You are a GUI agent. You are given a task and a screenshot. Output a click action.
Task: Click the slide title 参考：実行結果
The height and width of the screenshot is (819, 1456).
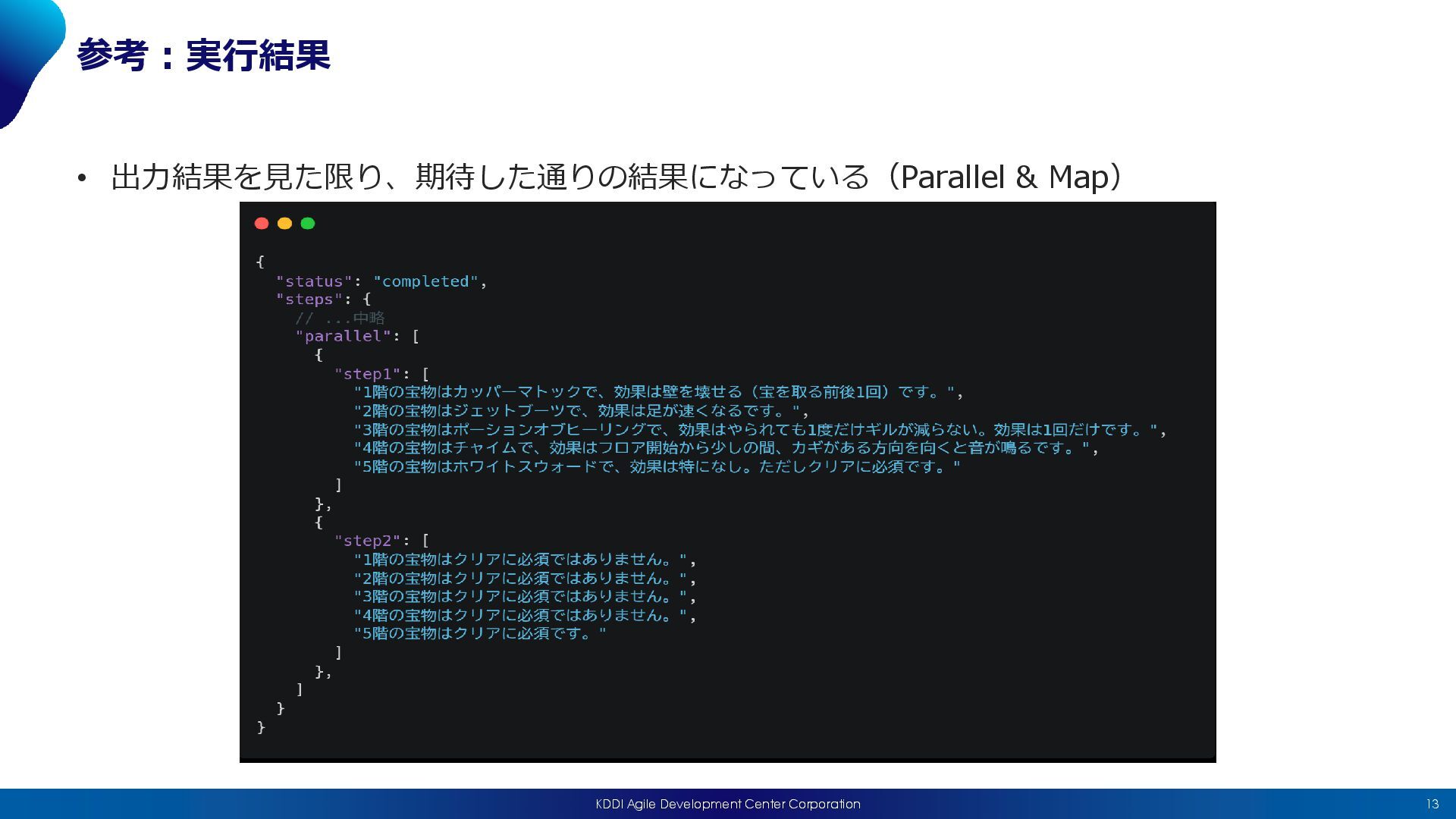(x=203, y=55)
